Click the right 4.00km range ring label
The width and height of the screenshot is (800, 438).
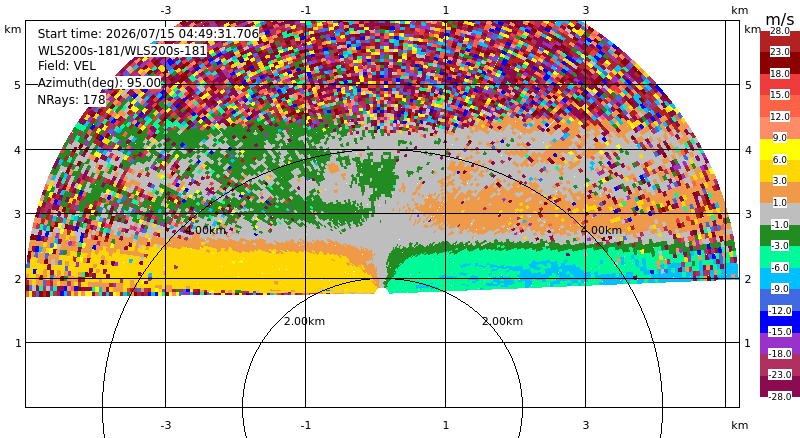pyautogui.click(x=602, y=230)
